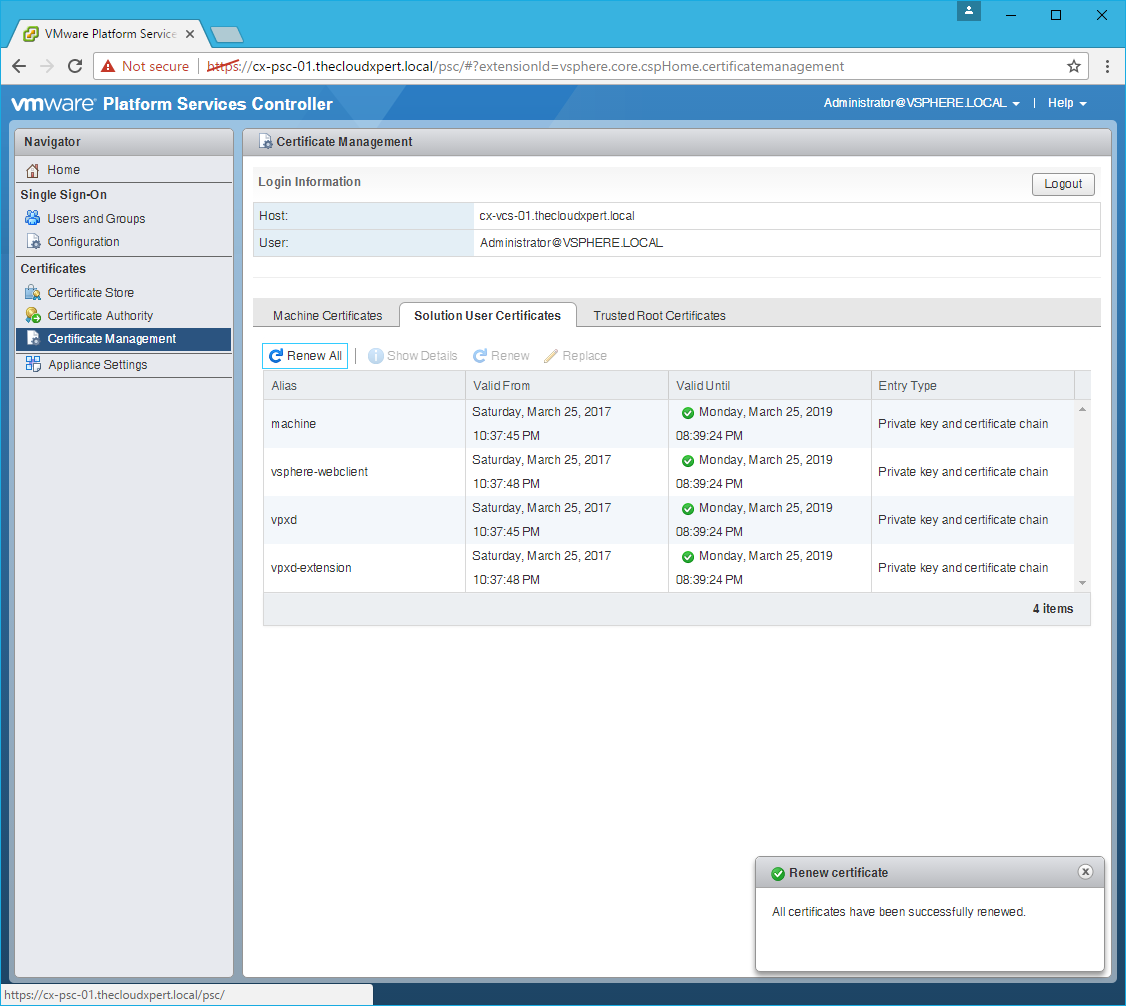This screenshot has width=1126, height=1006.
Task: Click the Certificate Authority icon
Action: [33, 316]
